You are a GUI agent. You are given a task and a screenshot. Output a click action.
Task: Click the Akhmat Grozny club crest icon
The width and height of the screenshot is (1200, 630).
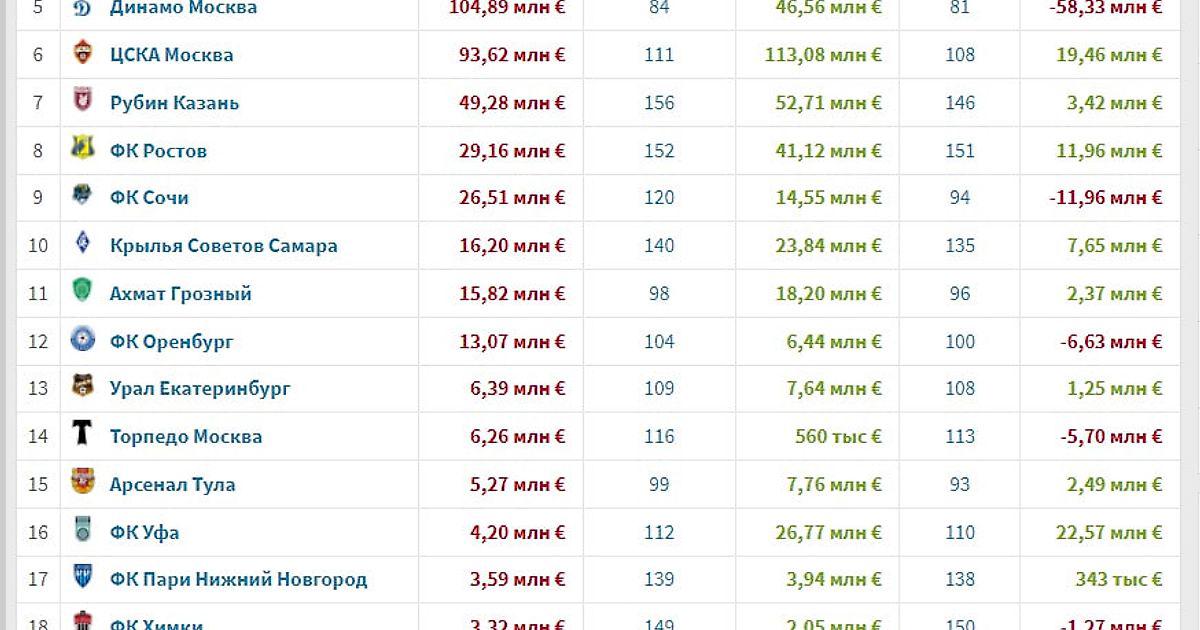click(83, 293)
